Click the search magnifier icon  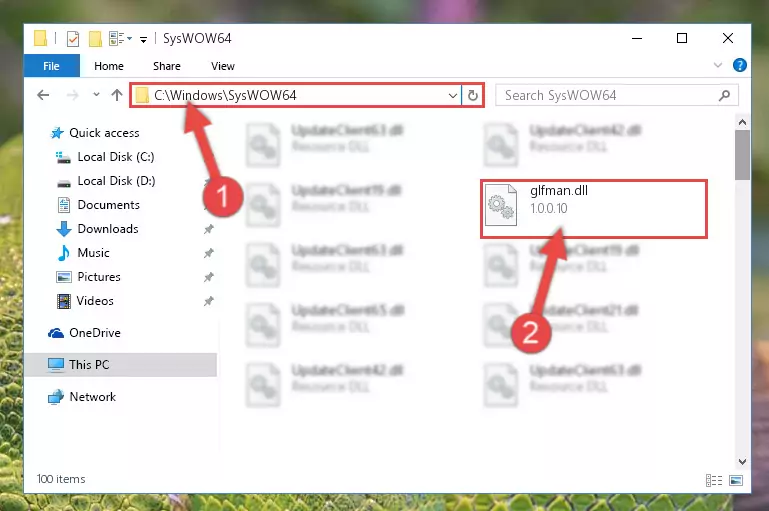724,95
